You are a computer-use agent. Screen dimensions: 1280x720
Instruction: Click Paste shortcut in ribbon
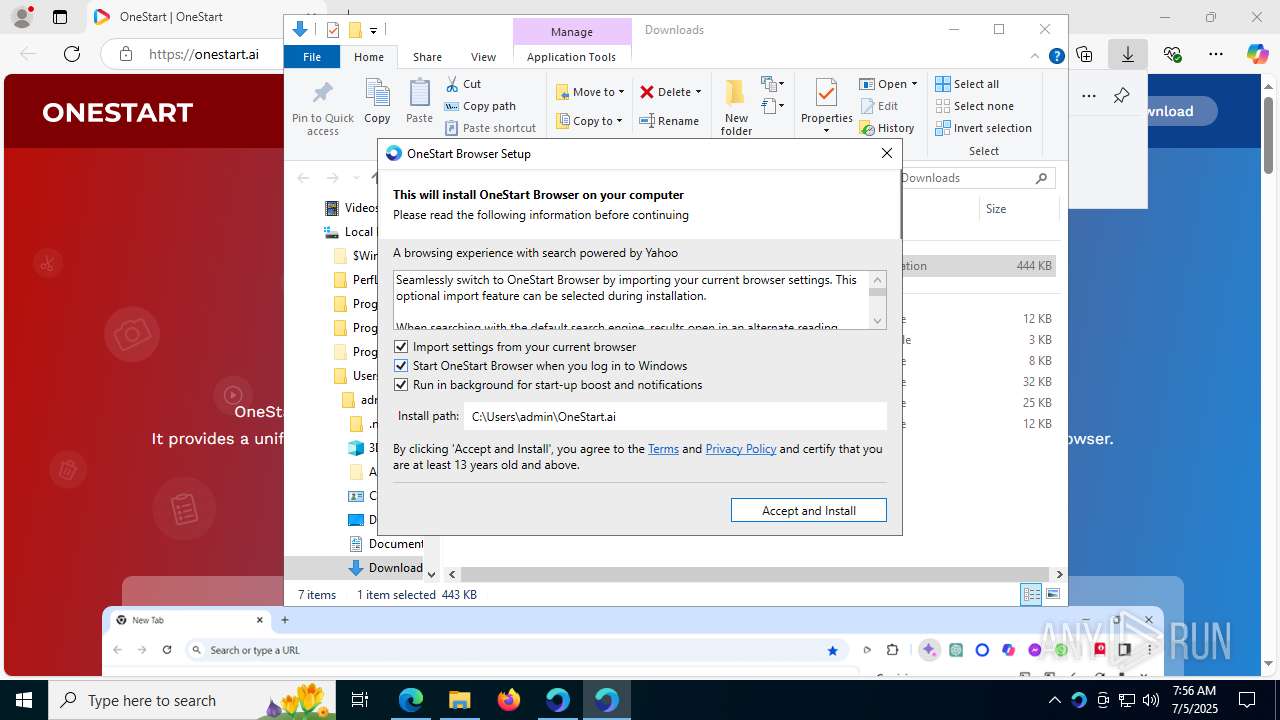[x=491, y=128]
